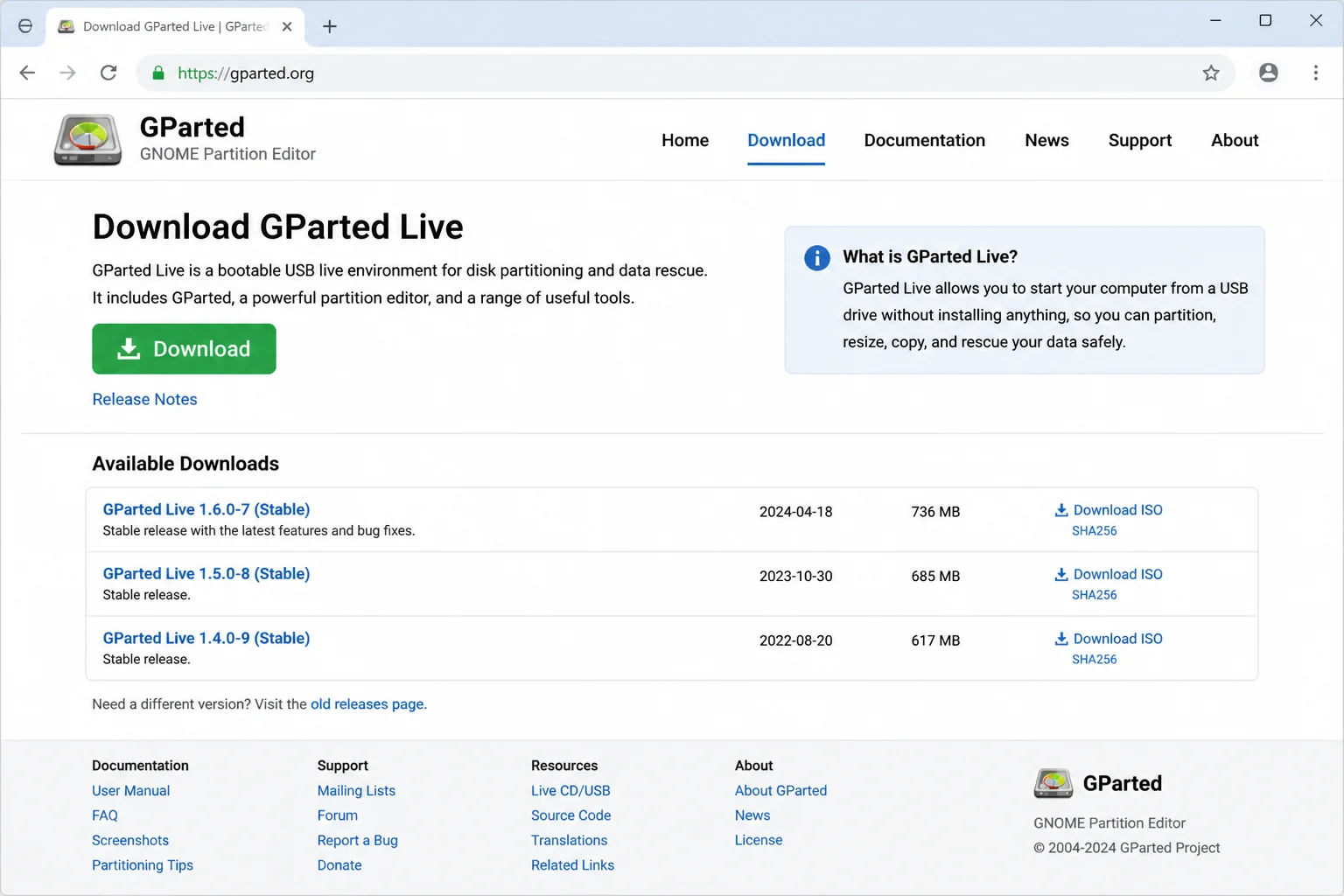Visit the old releases page link
The width and height of the screenshot is (1344, 896).
(x=367, y=704)
